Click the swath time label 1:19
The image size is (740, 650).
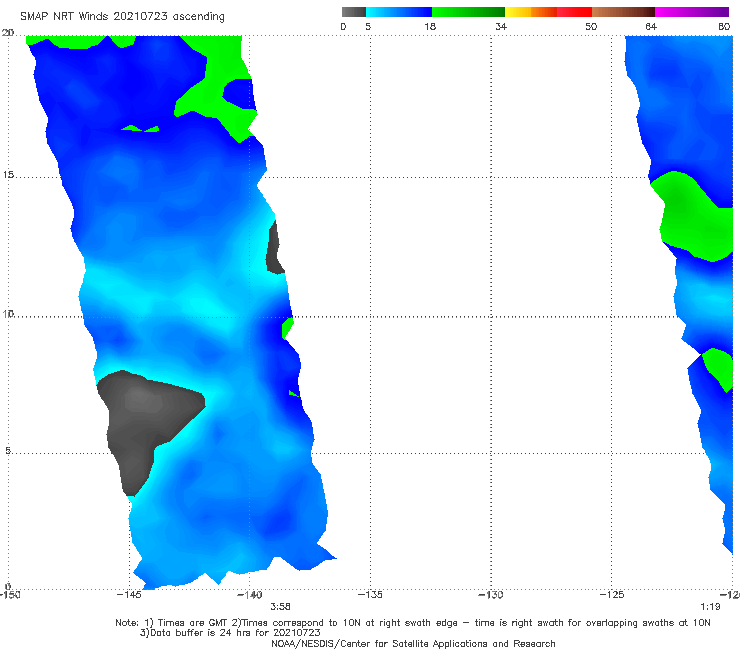710,607
